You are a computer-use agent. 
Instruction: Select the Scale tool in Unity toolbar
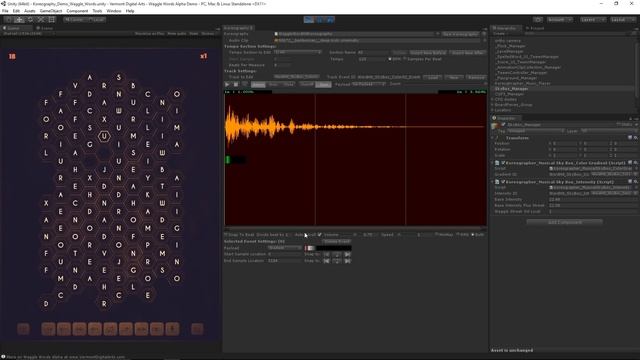41,20
